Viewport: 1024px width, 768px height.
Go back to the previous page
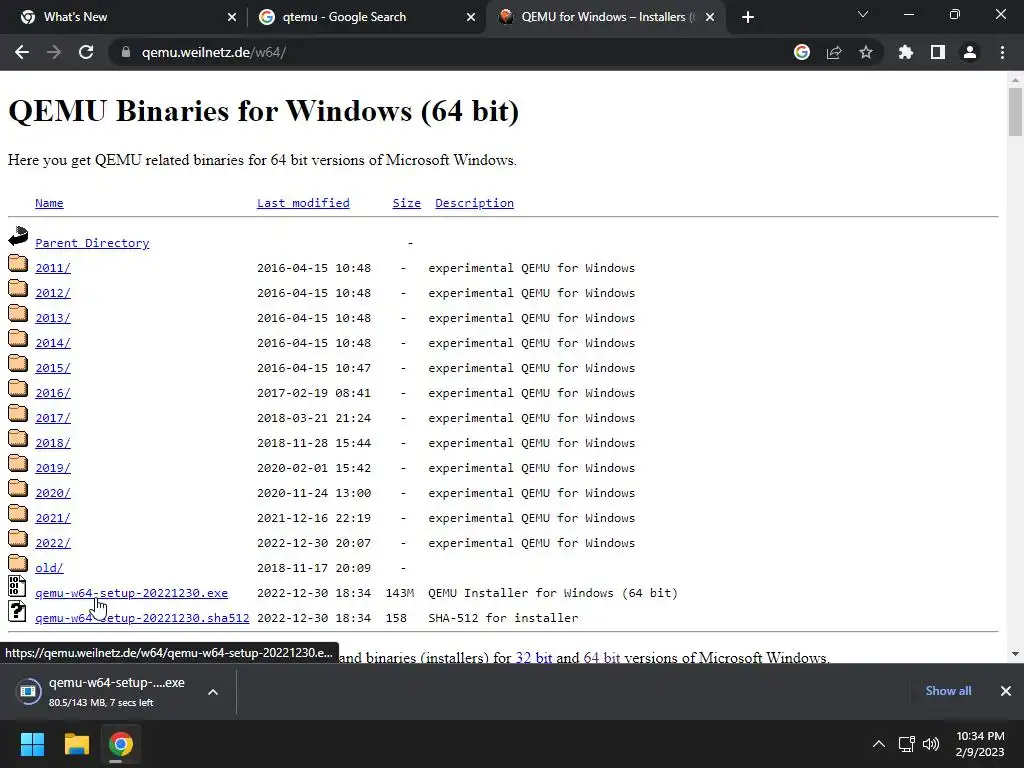click(x=22, y=52)
